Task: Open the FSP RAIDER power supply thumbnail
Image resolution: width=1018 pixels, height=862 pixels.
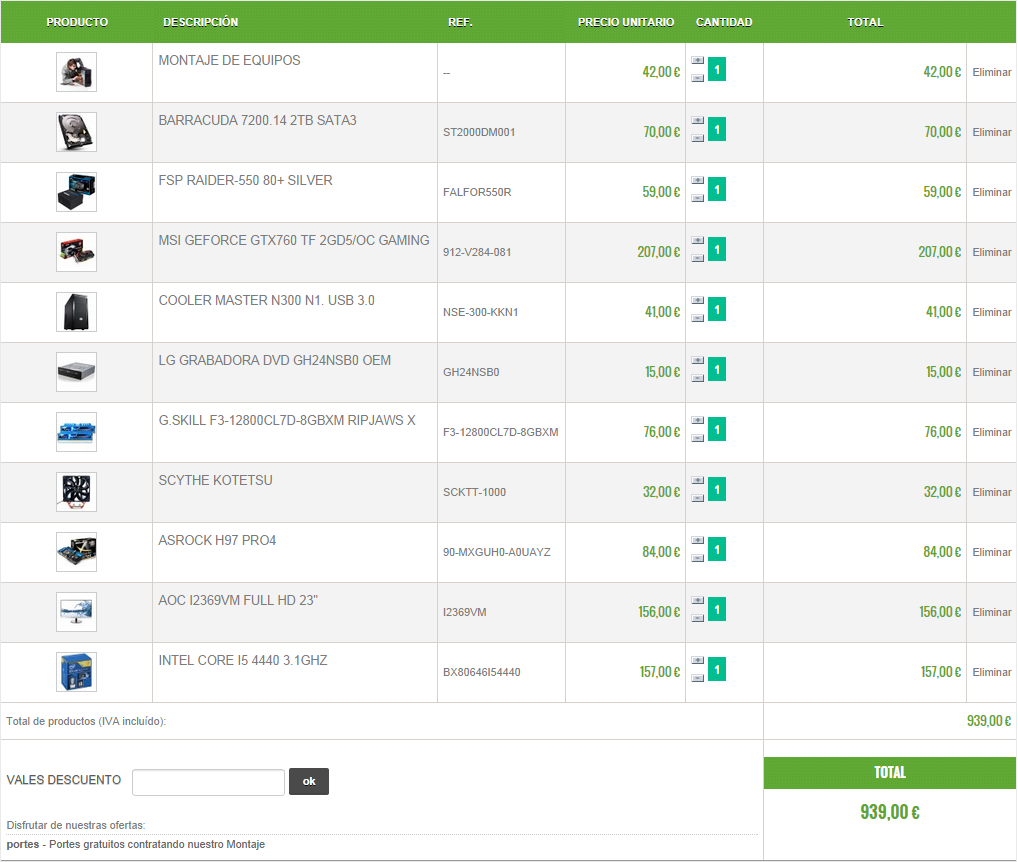Action: (x=77, y=192)
